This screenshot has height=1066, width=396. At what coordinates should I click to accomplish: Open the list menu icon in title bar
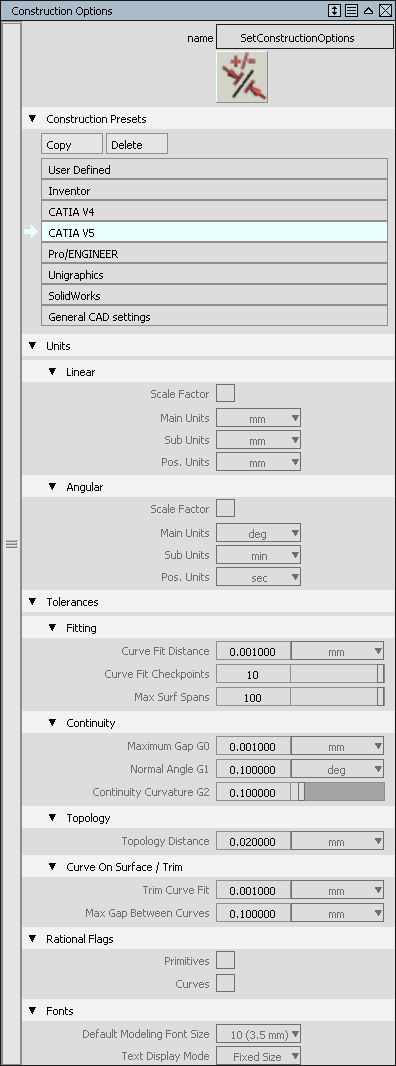351,11
